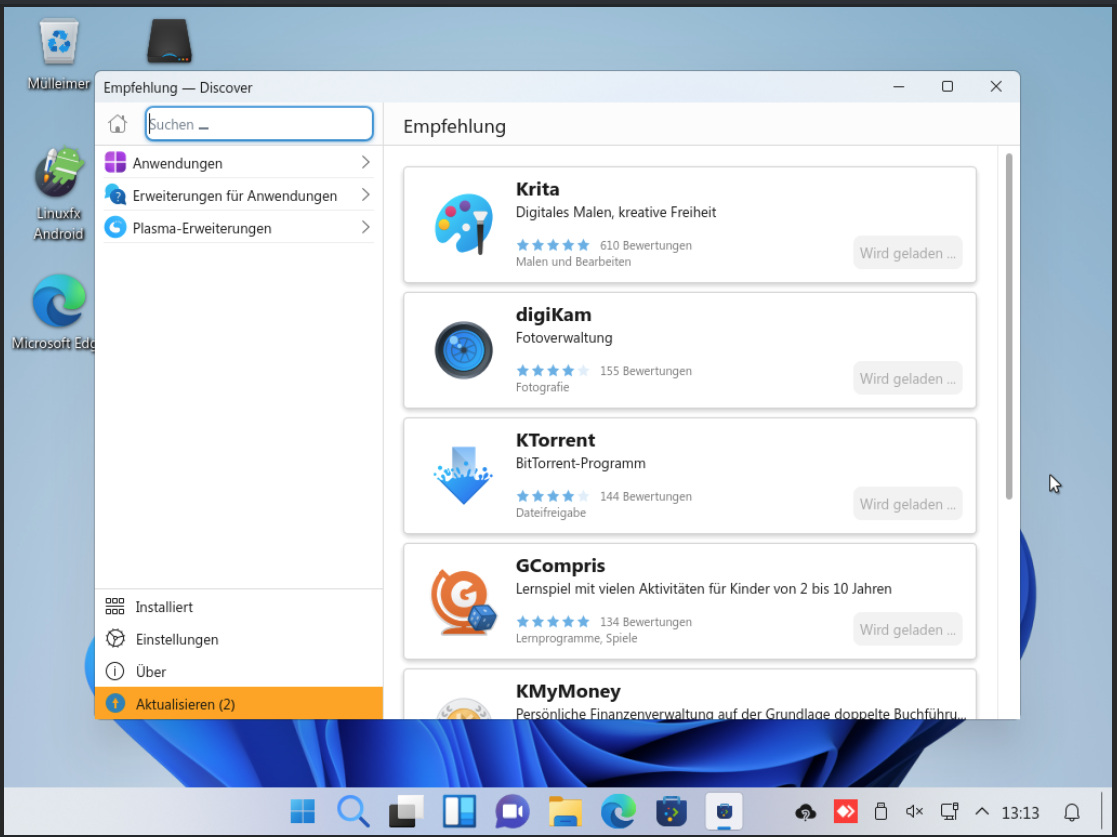1117x837 pixels.
Task: Click the Malen und Bearbeiten category text
Action: pyautogui.click(x=573, y=261)
